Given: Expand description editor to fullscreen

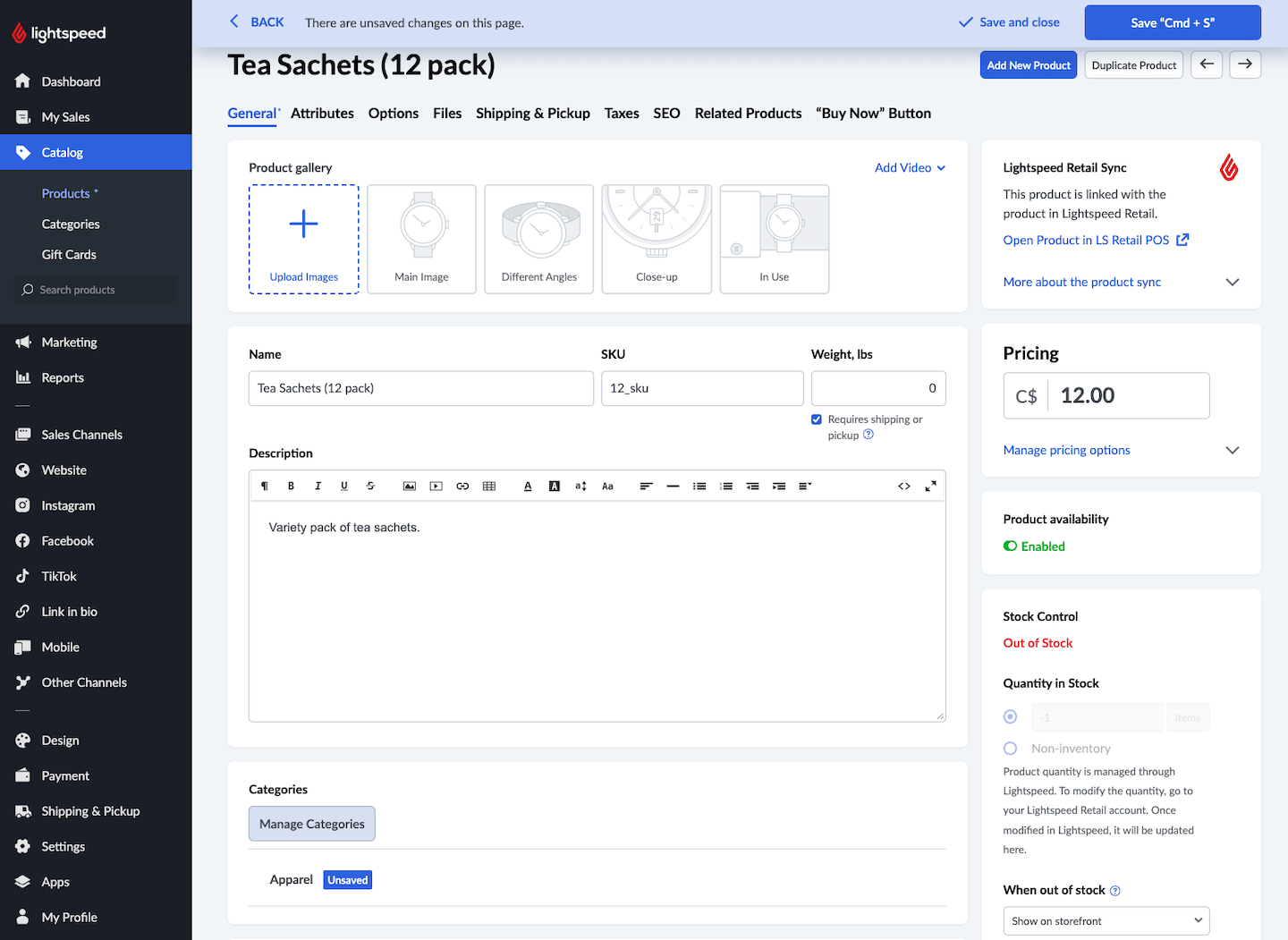Looking at the screenshot, I should click(x=931, y=487).
